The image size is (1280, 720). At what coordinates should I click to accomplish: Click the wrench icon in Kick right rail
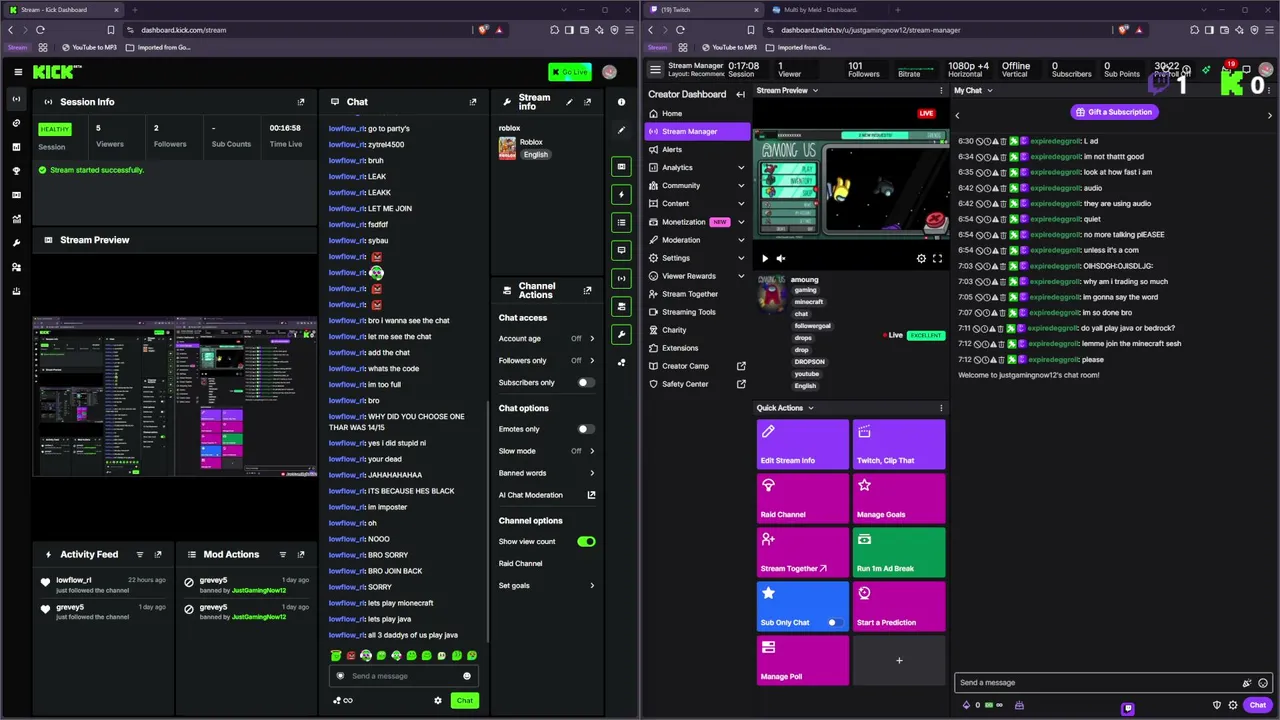pyautogui.click(x=621, y=334)
